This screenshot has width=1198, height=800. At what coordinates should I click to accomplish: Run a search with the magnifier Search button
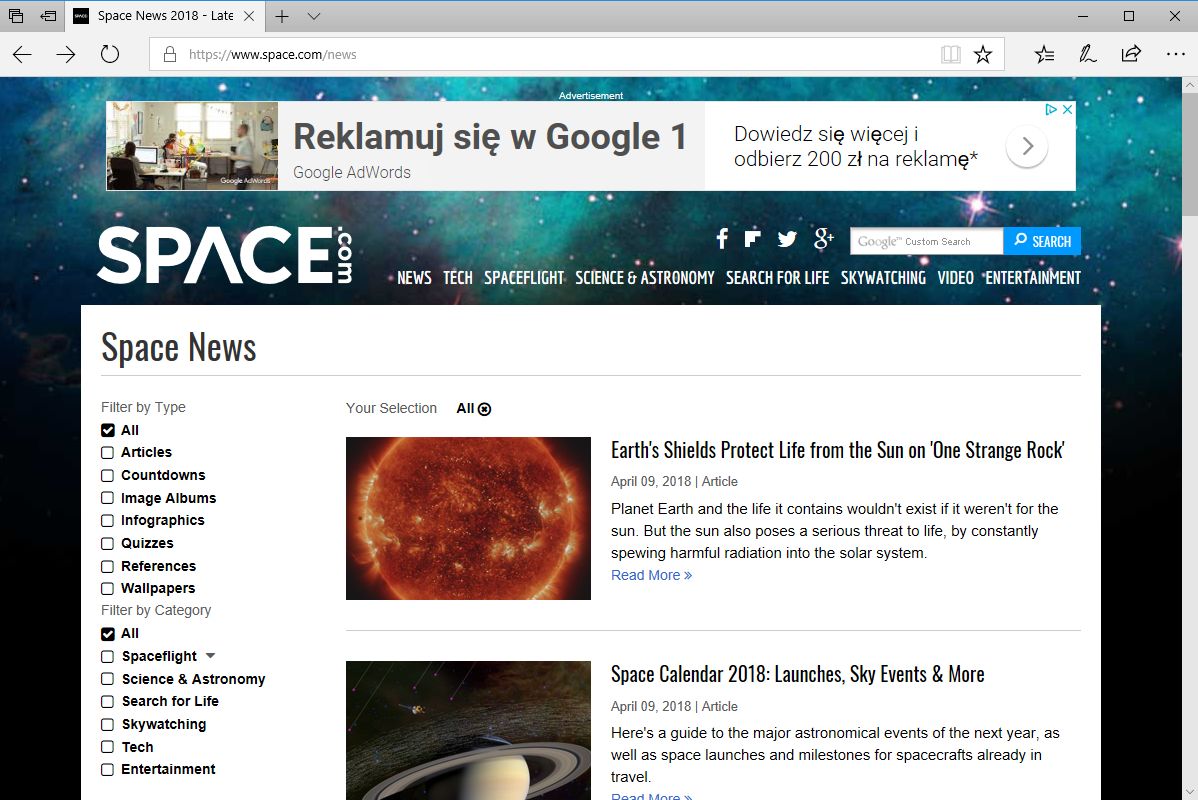point(1042,240)
